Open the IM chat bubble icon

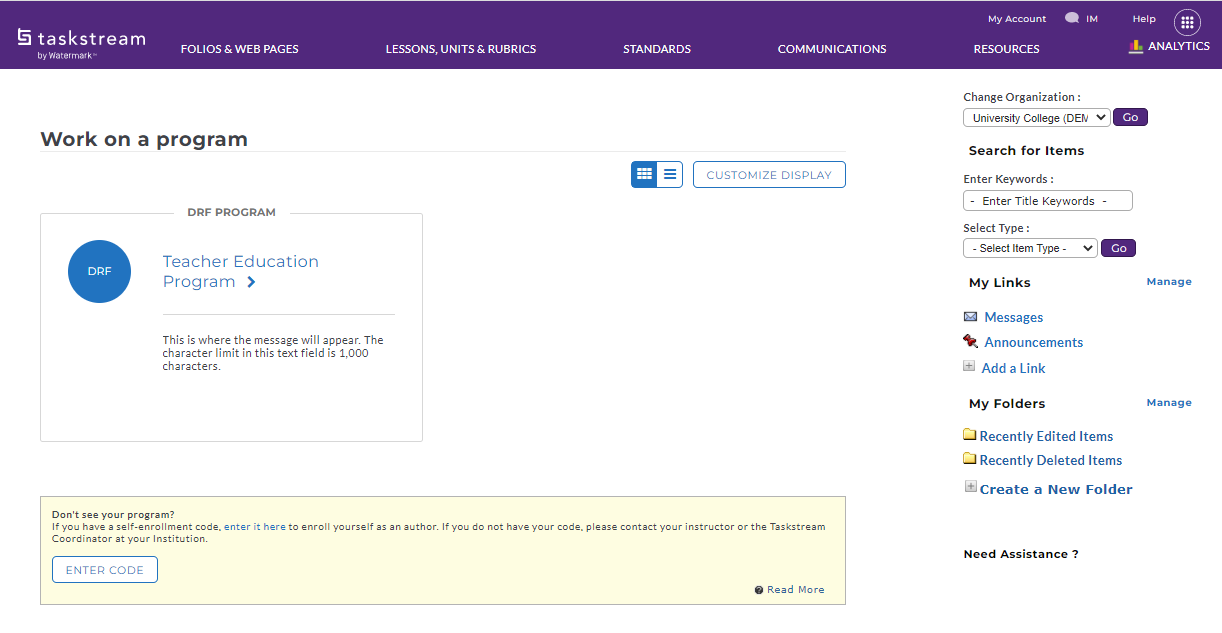(x=1072, y=18)
